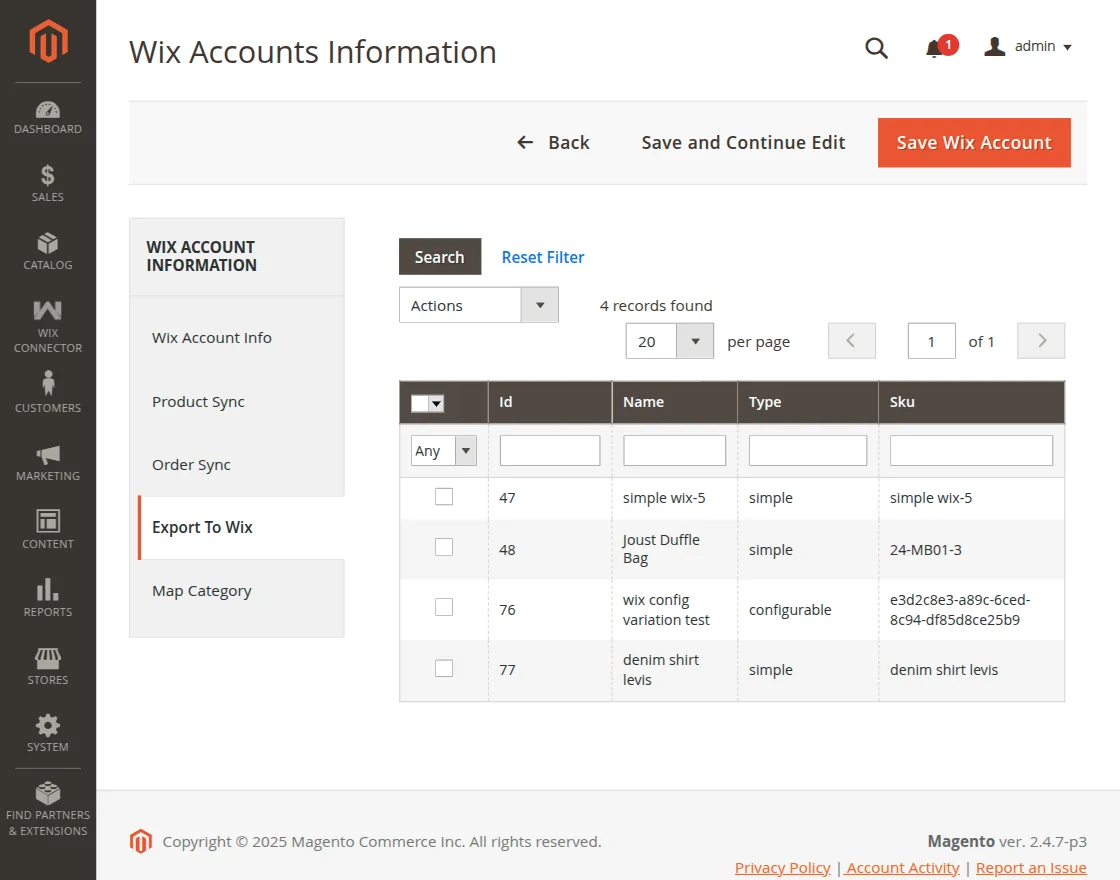
Task: Switch to the Map Category tab
Action: click(x=201, y=591)
